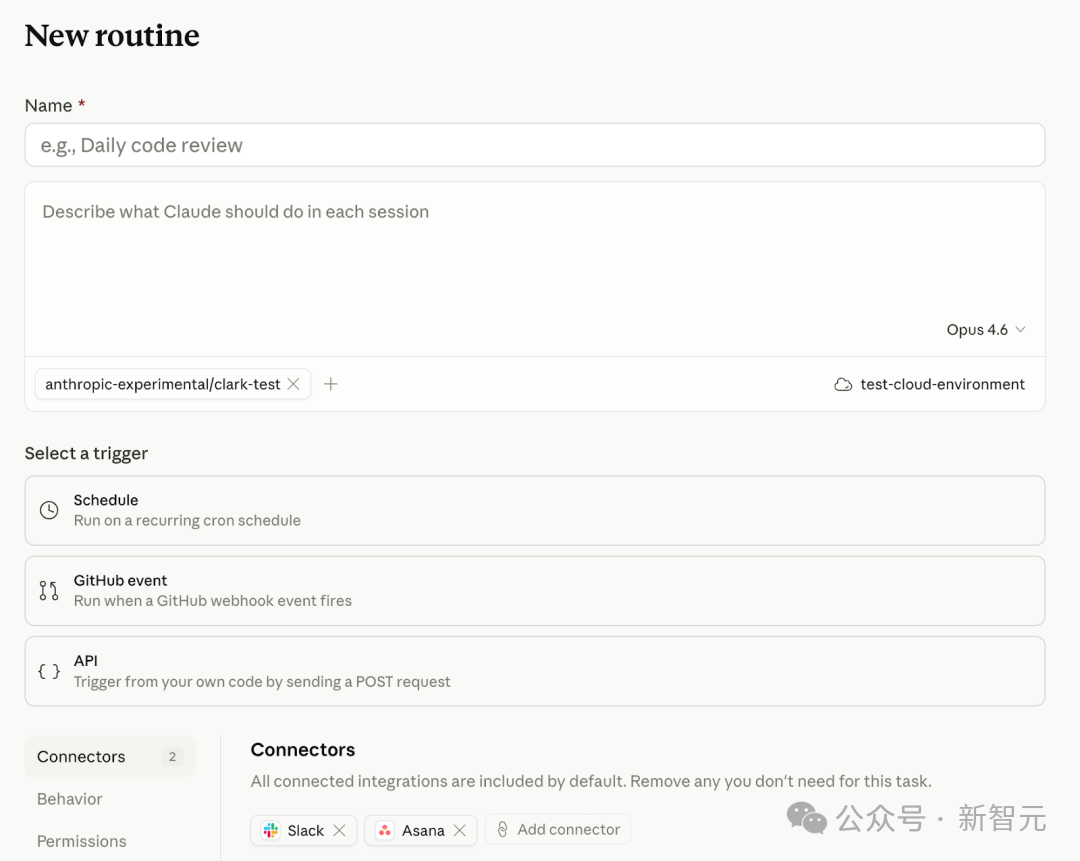Click 'Run when a GitHub webhook event fires'

(213, 601)
